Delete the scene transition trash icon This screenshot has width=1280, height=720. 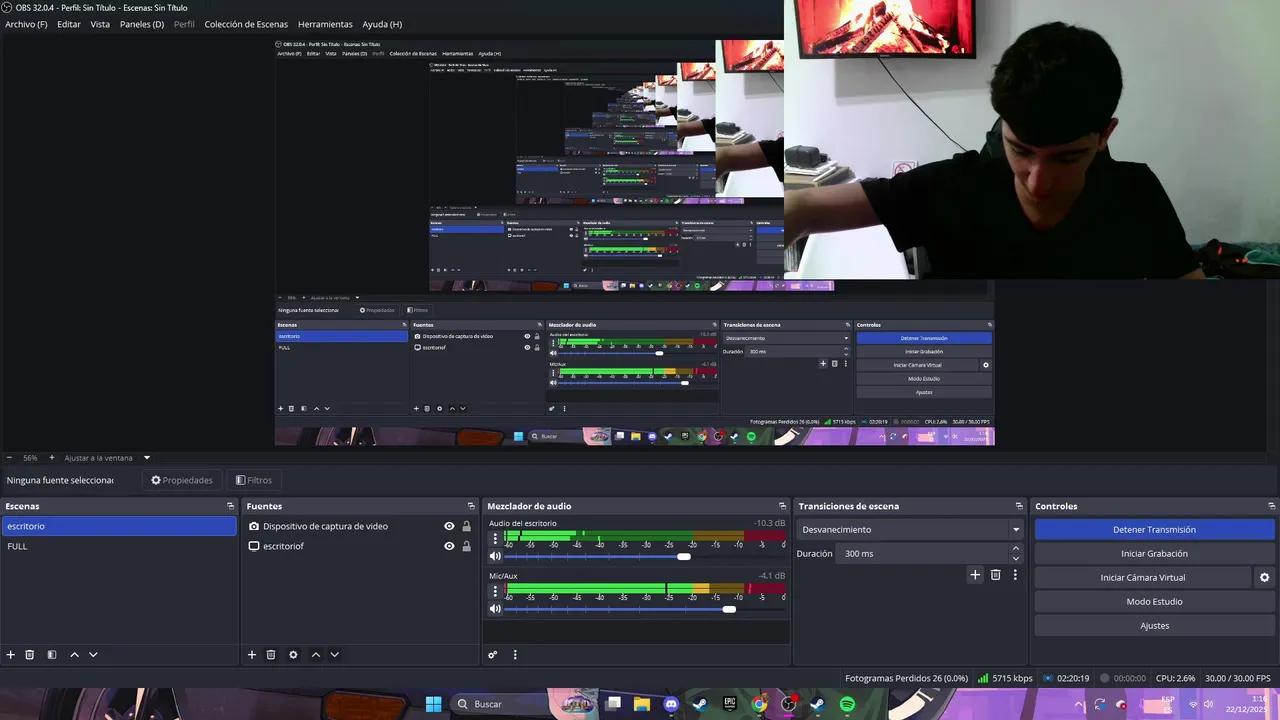995,575
